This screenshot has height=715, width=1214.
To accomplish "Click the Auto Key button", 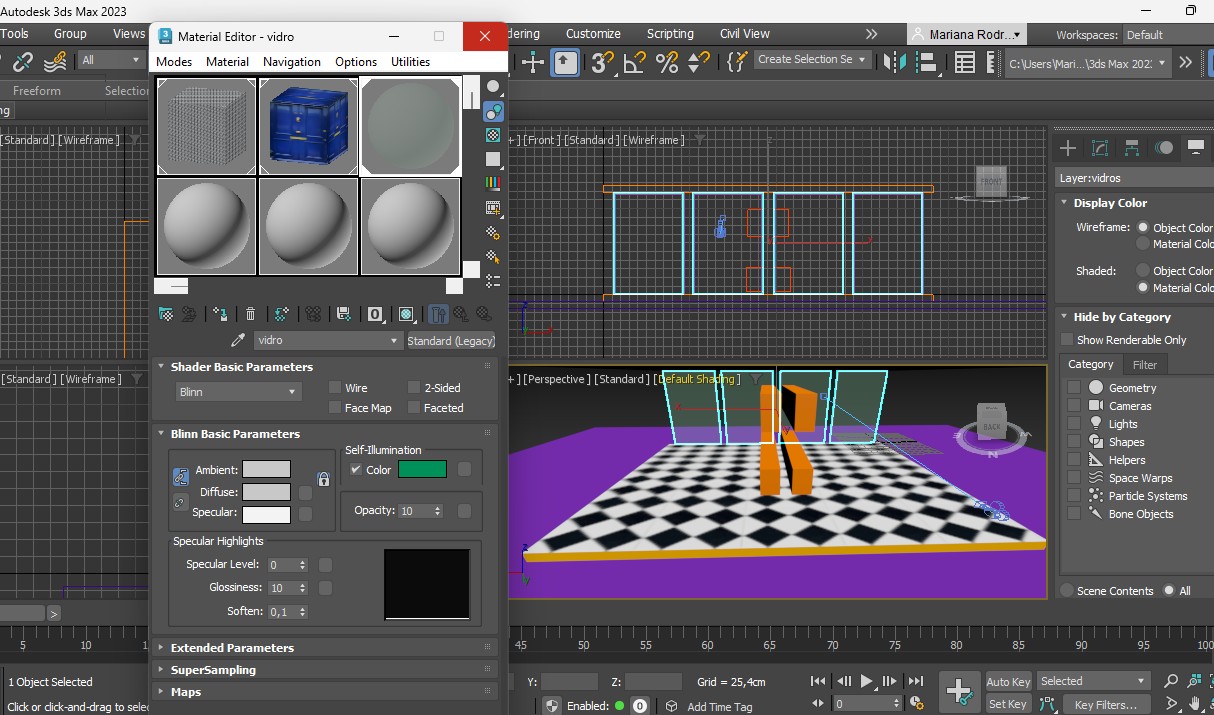I will point(1007,682).
